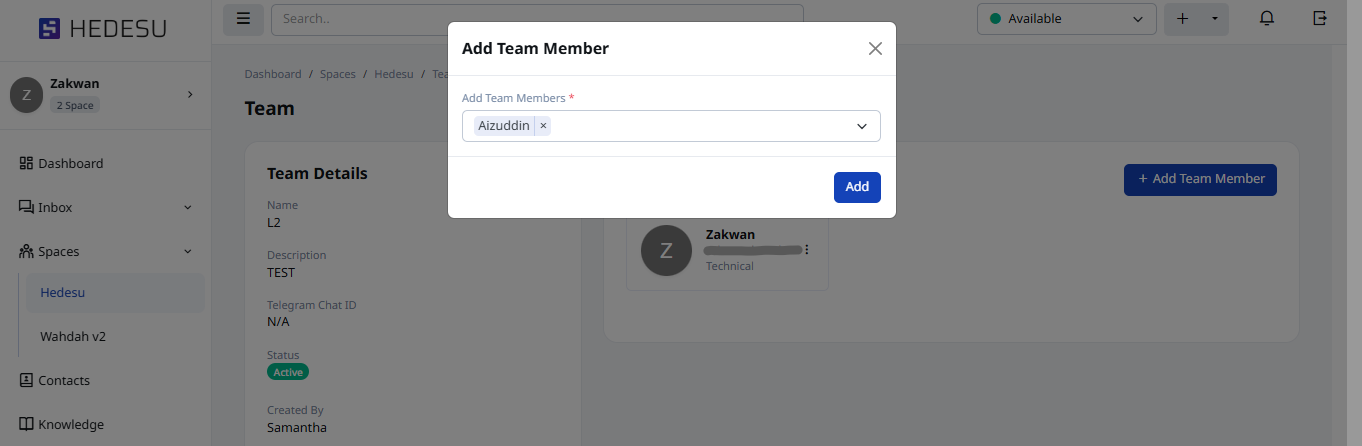Collapse the Spaces sidebar section
This screenshot has height=446, width=1362.
click(x=188, y=252)
